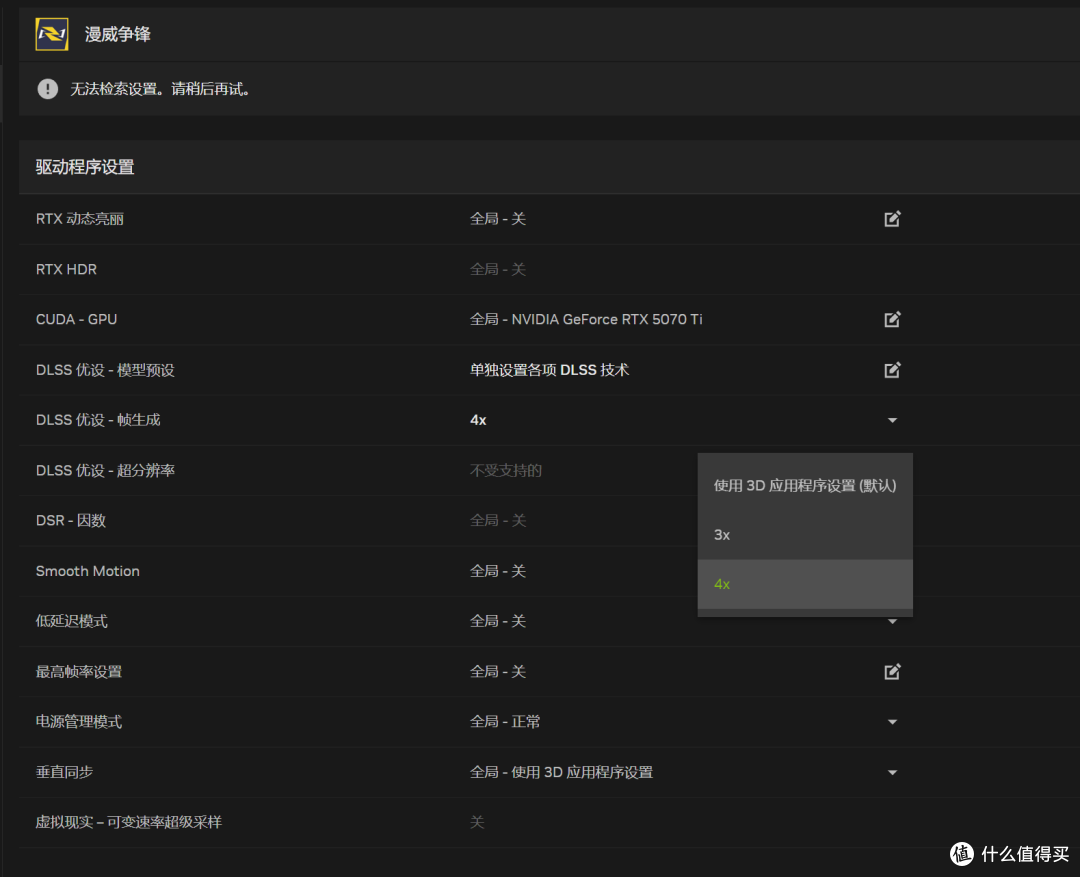Click 单独设置各项 DLSS 技术 value

pyautogui.click(x=550, y=370)
